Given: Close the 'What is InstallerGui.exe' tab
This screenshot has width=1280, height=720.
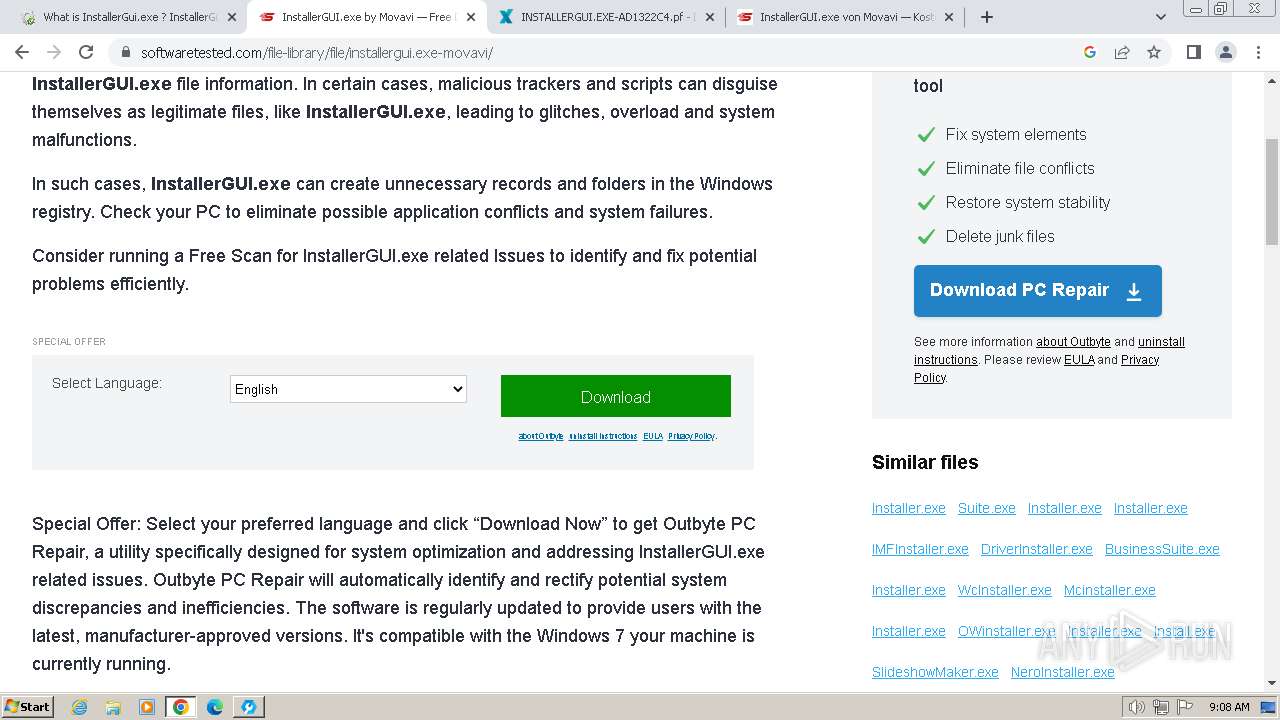Looking at the screenshot, I should [x=232, y=17].
